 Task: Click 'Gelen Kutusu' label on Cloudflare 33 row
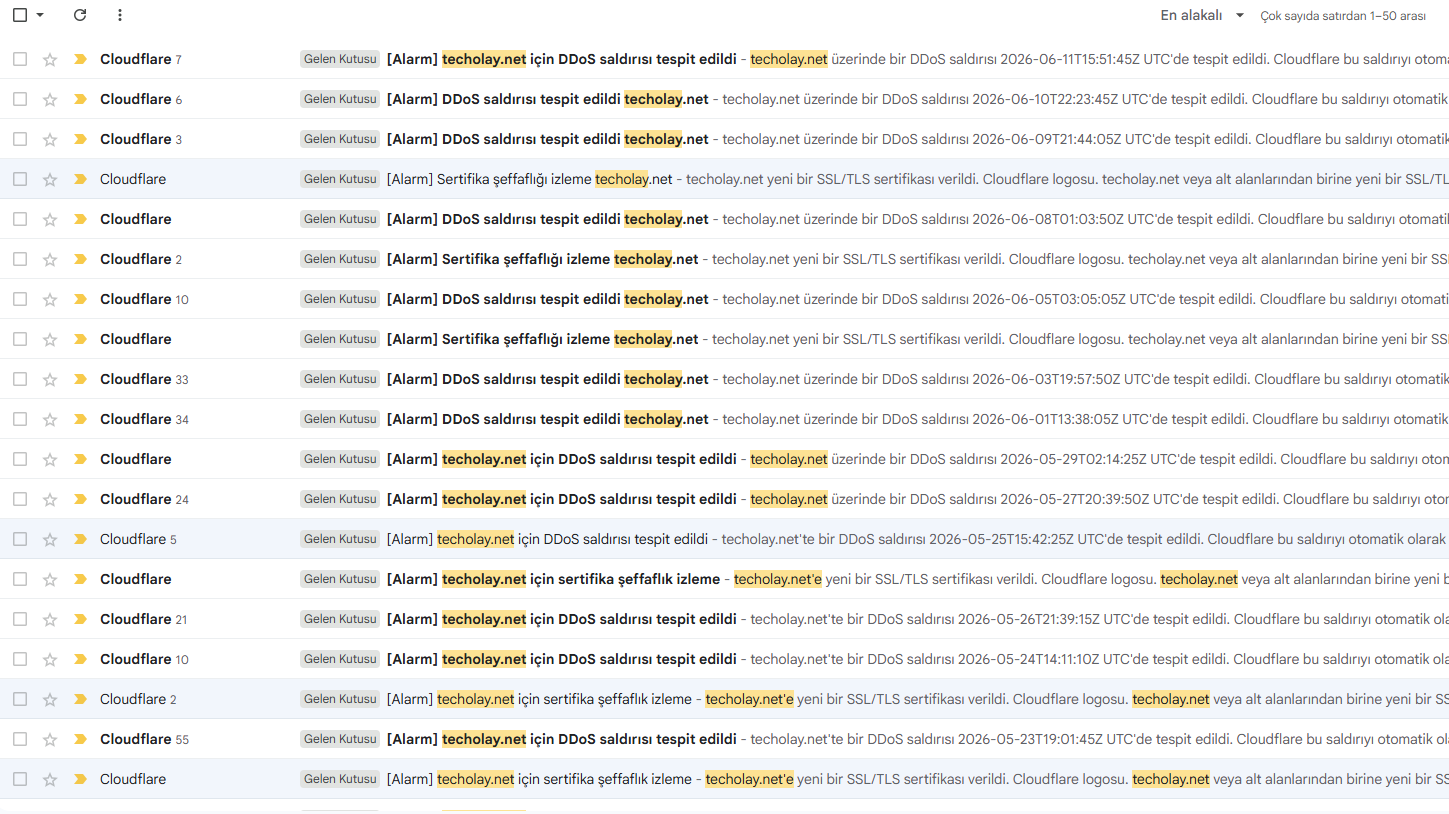click(340, 379)
